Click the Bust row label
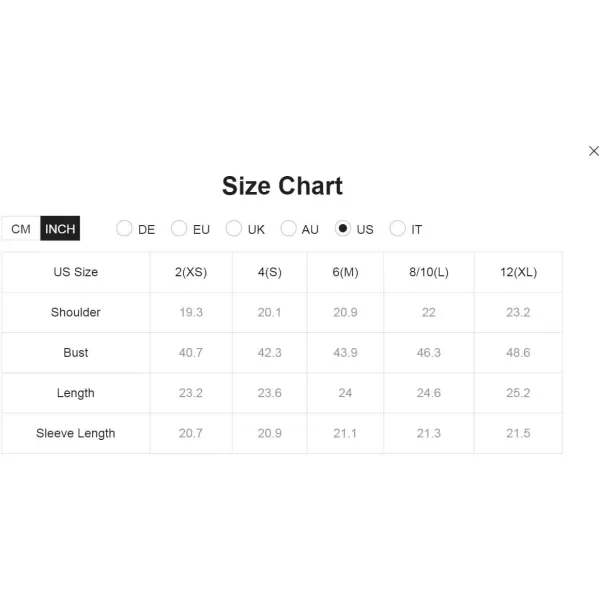The image size is (600, 600). (x=75, y=352)
